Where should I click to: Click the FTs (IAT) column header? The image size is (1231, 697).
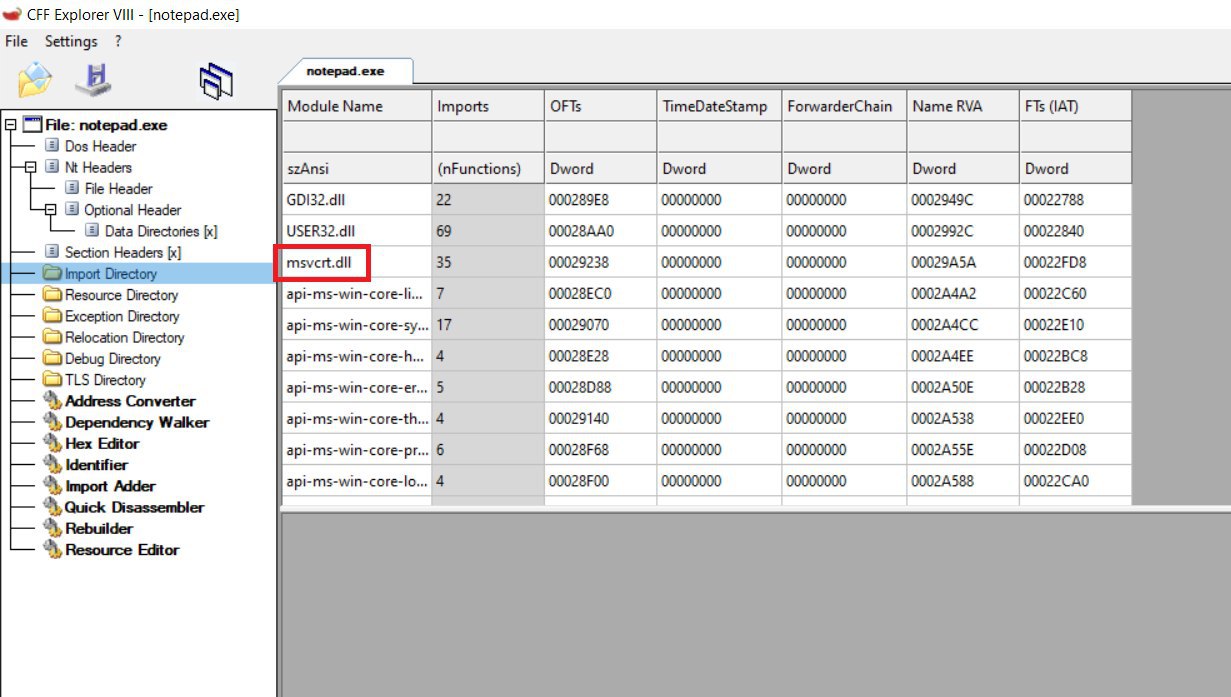[x=1076, y=106]
